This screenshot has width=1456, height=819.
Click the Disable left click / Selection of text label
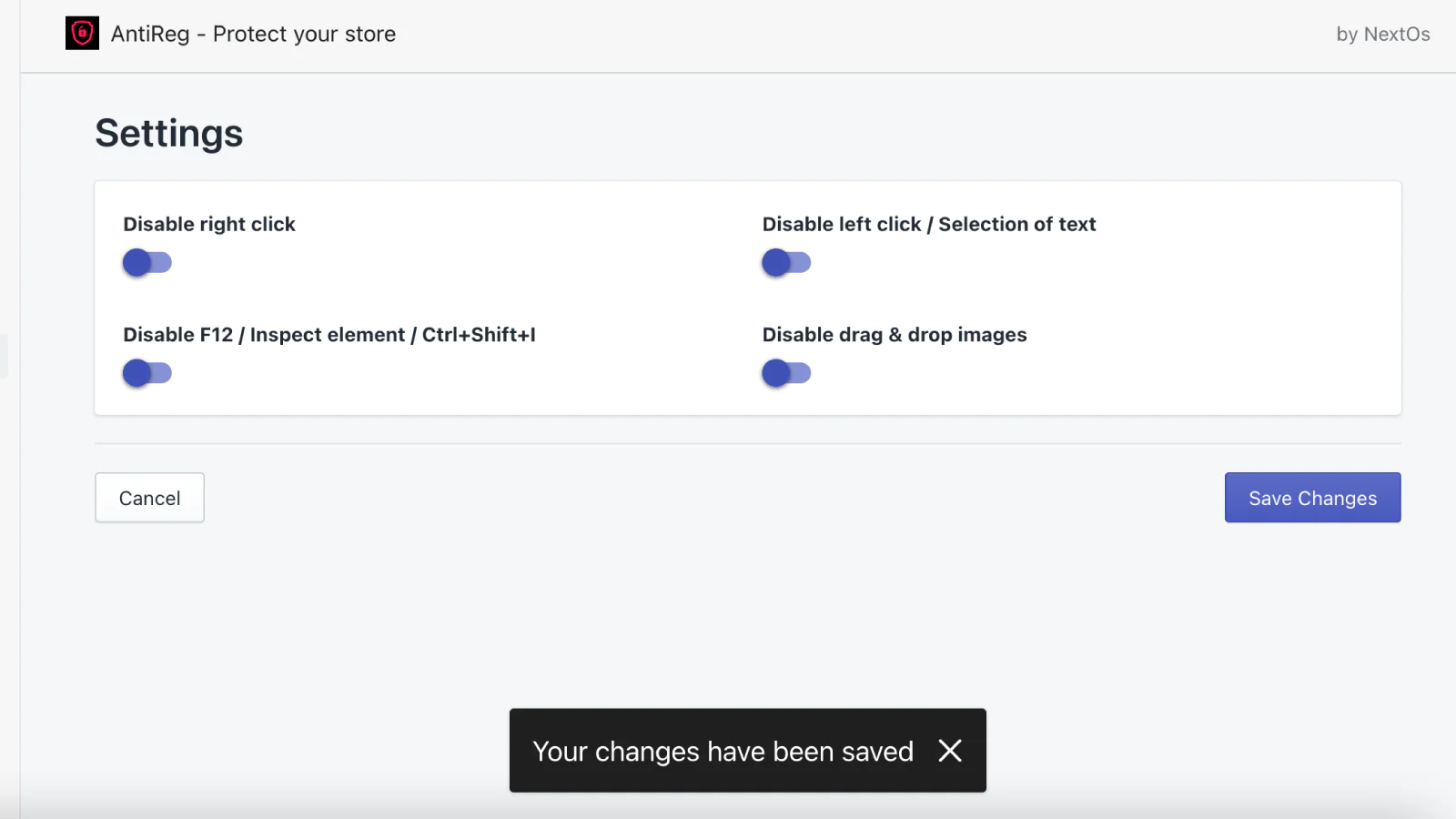pos(928,225)
